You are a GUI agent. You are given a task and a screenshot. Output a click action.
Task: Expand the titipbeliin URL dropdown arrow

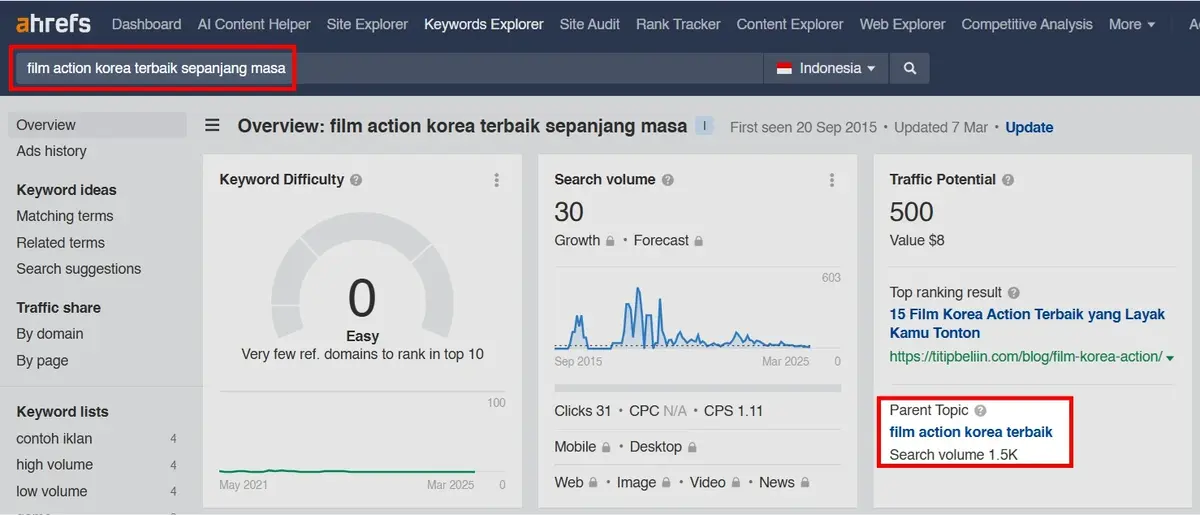point(1170,357)
